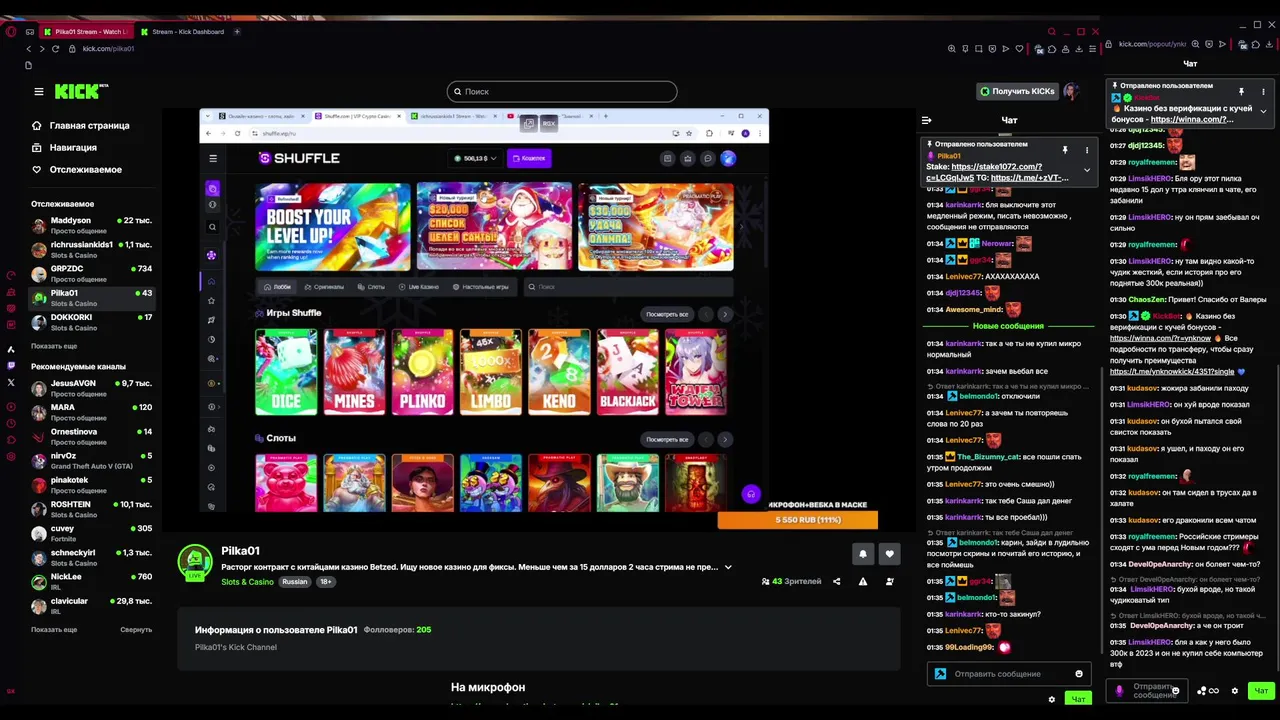The width and height of the screenshot is (1280, 720).
Task: Unpin the pinned Pilka01 chat message
Action: tap(1065, 150)
